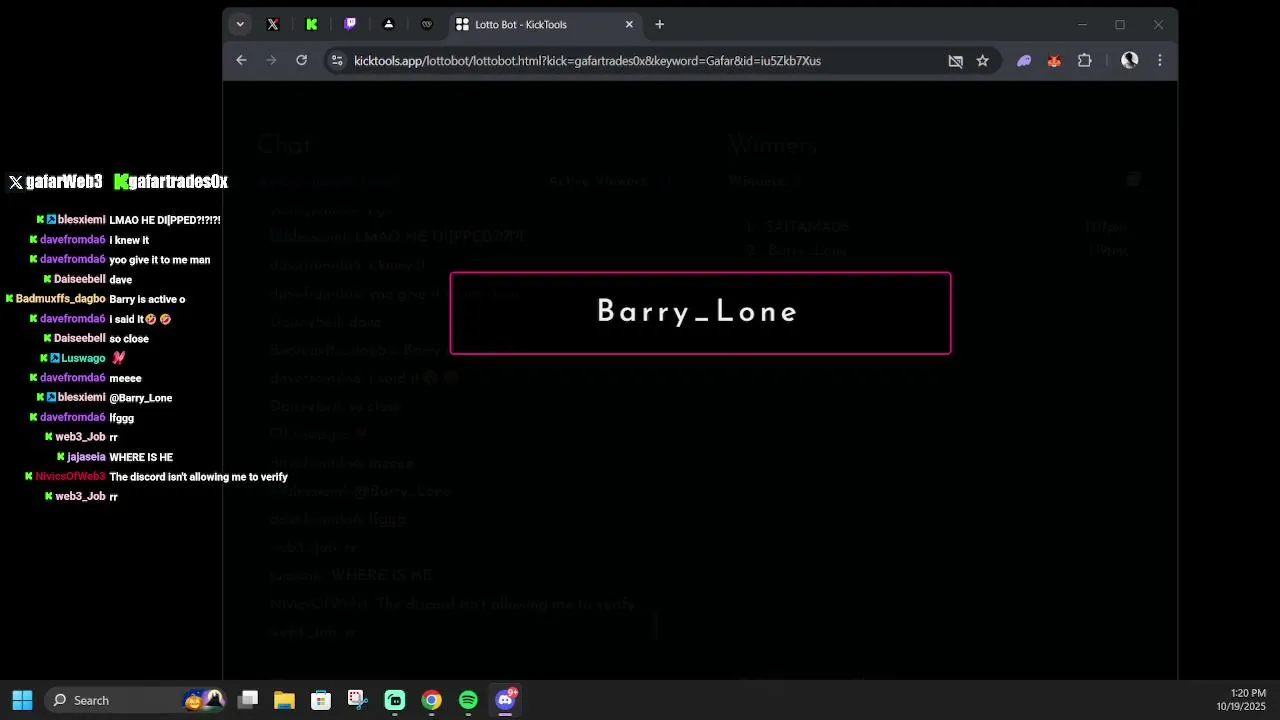Image resolution: width=1280 pixels, height=720 pixels.
Task: Open the triangle-logo browser tab
Action: [388, 24]
